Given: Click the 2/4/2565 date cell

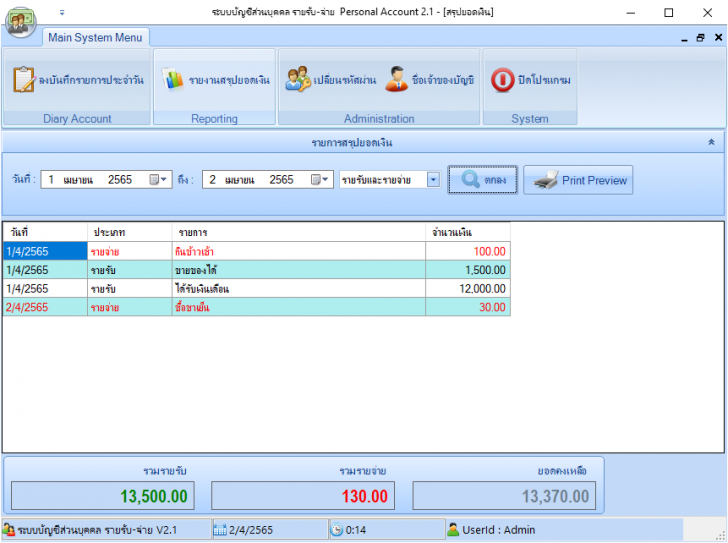Looking at the screenshot, I should click(x=45, y=307).
